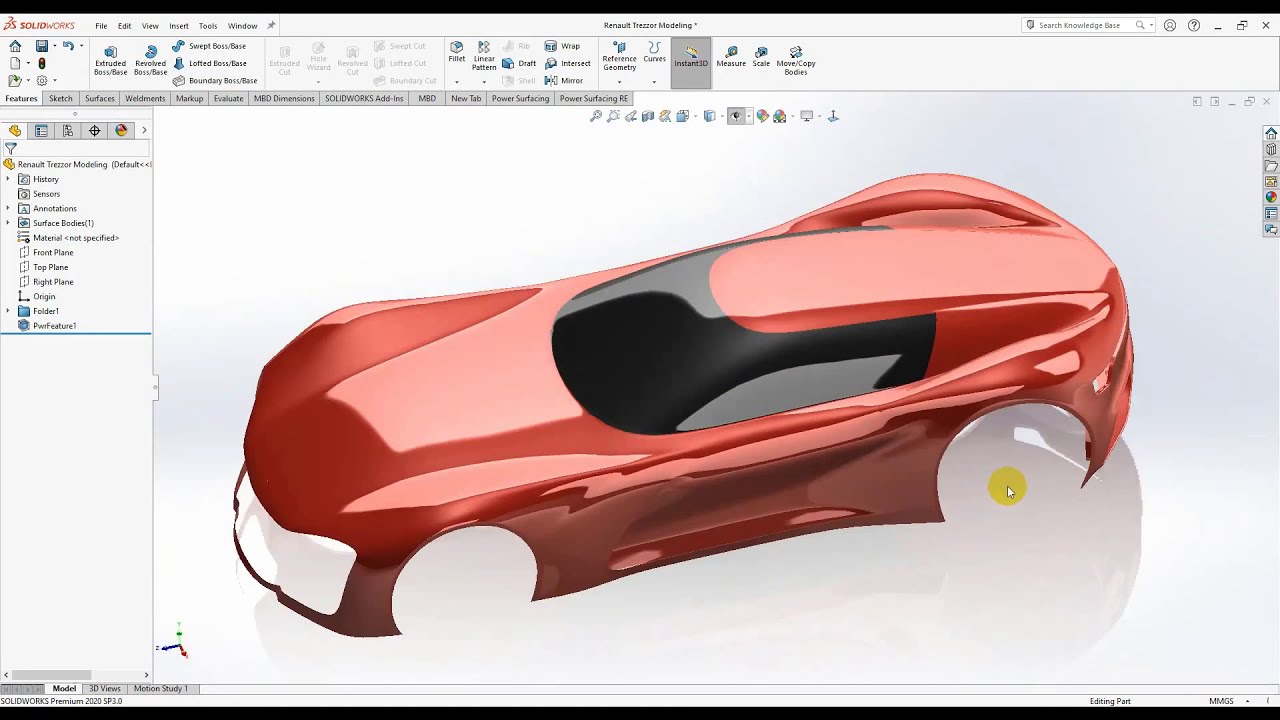The image size is (1280, 720).
Task: Click the Save icon
Action: click(41, 46)
